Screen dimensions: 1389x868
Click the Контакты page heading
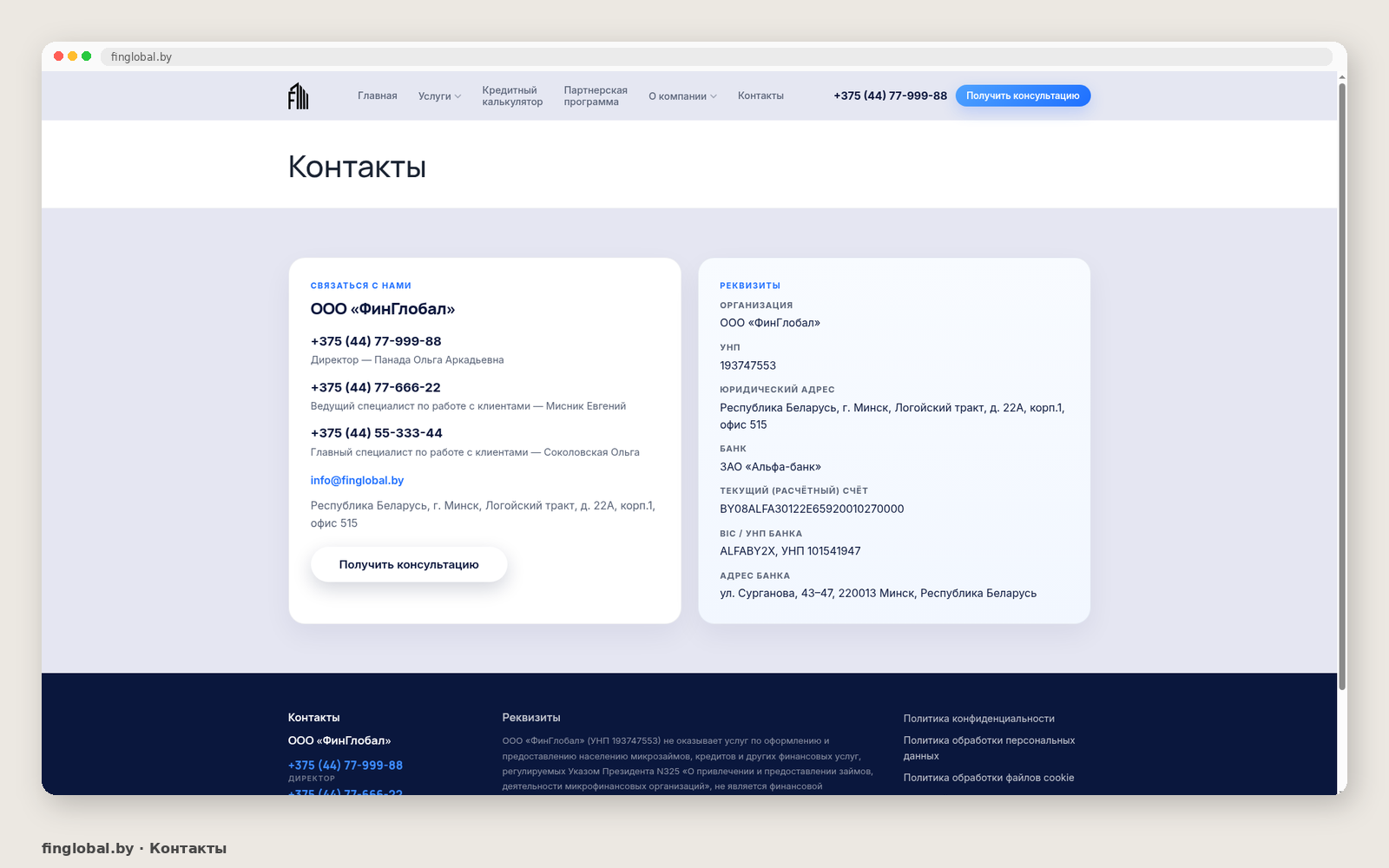click(x=357, y=167)
